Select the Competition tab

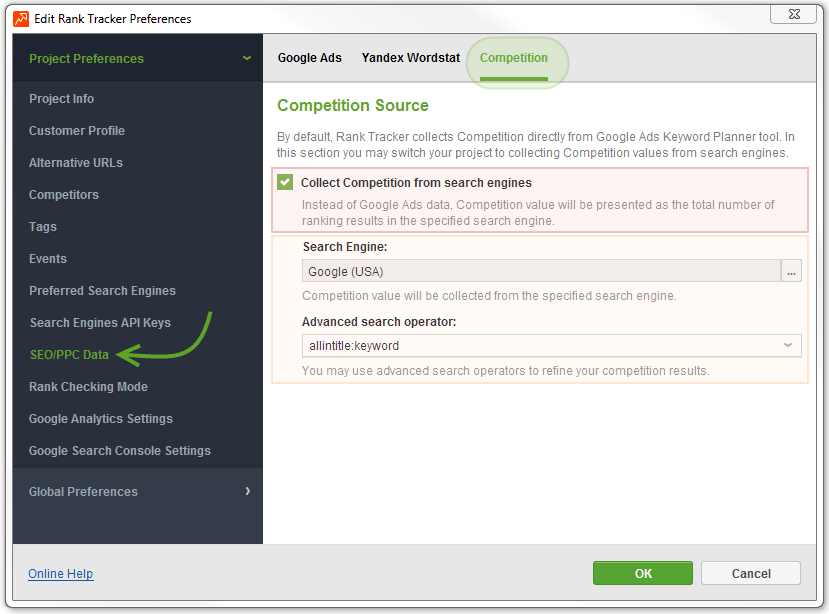click(x=513, y=58)
